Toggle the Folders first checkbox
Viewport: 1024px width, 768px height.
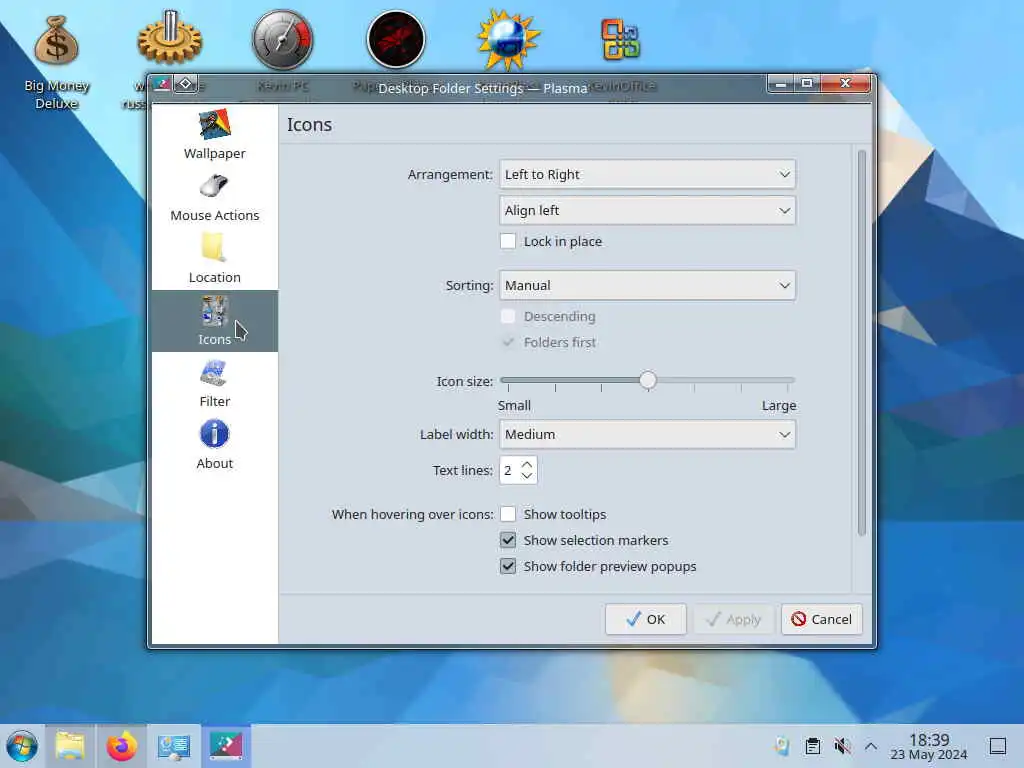(x=507, y=342)
